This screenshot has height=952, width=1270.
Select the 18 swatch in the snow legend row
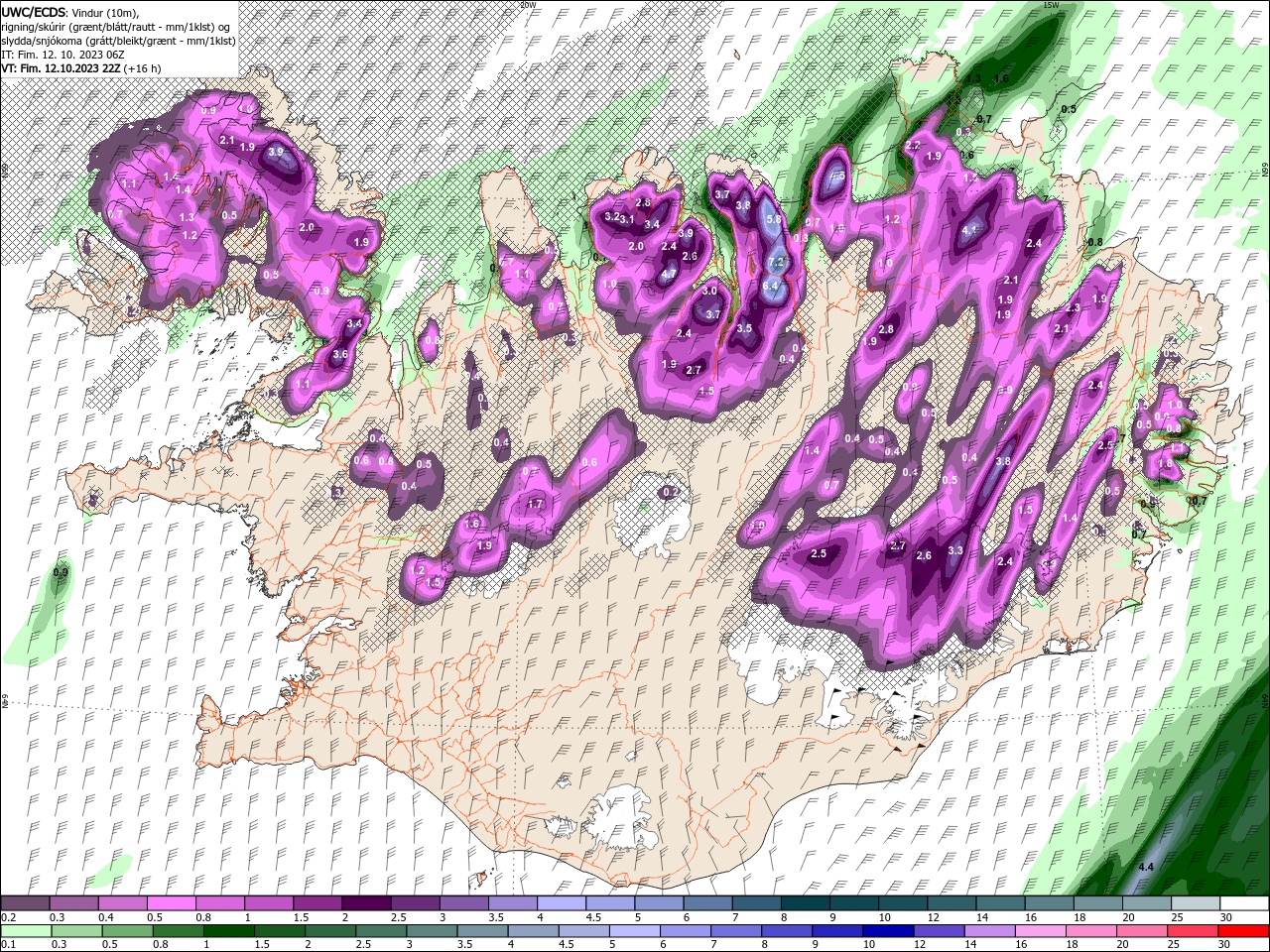[x=1098, y=903]
